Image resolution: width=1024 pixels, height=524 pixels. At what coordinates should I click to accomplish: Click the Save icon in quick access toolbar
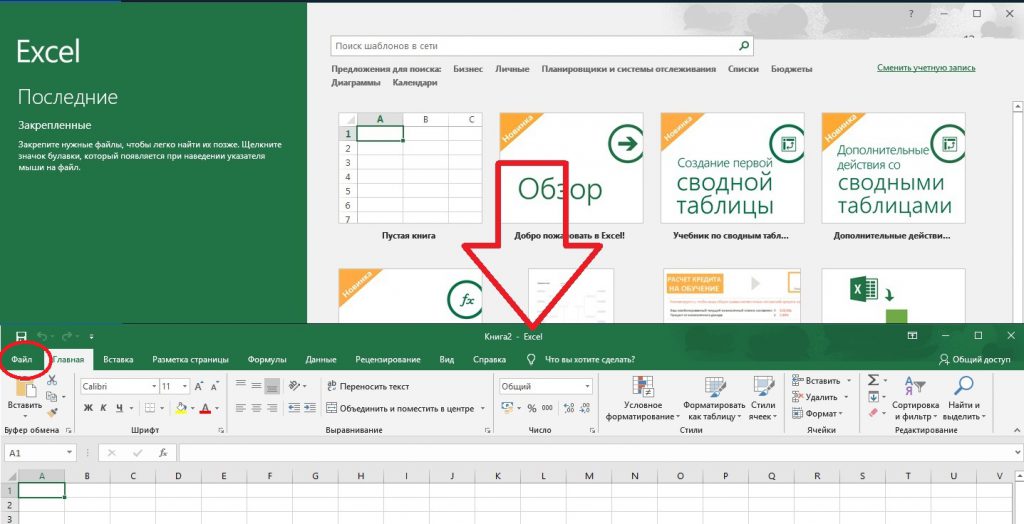(x=21, y=337)
